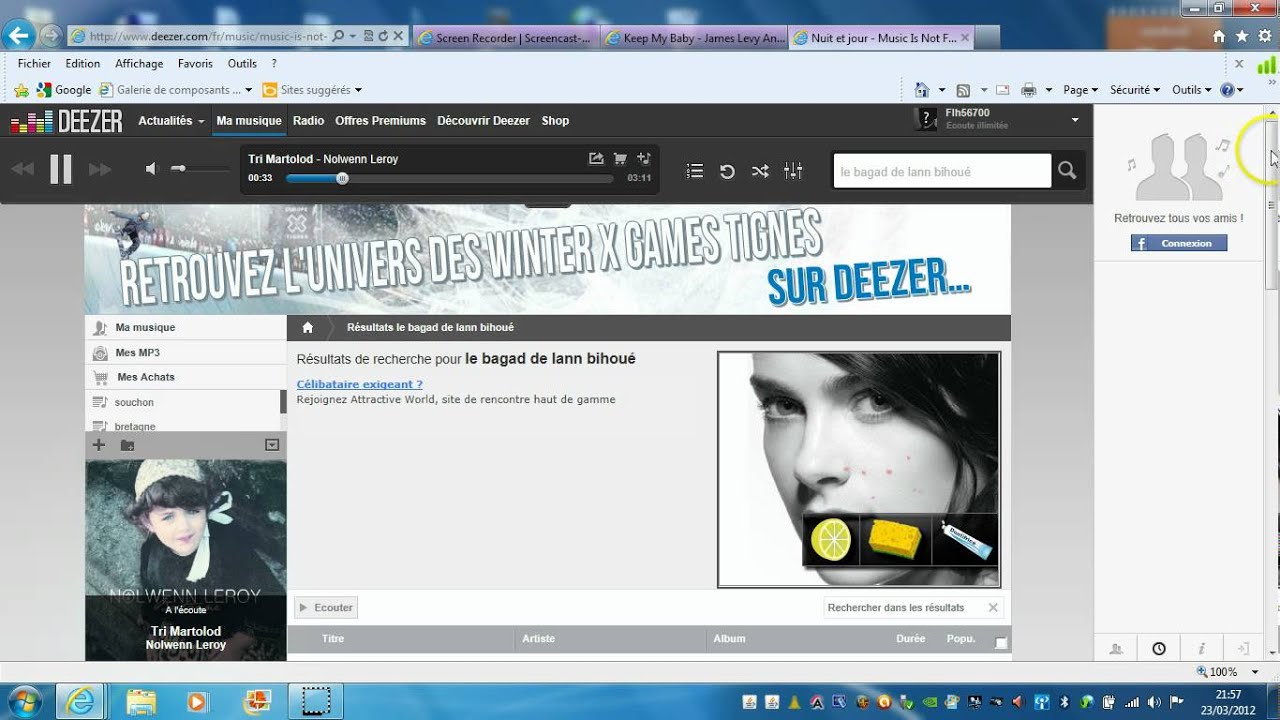Image resolution: width=1280 pixels, height=720 pixels.
Task: Sort results by Artiste column
Action: click(538, 639)
